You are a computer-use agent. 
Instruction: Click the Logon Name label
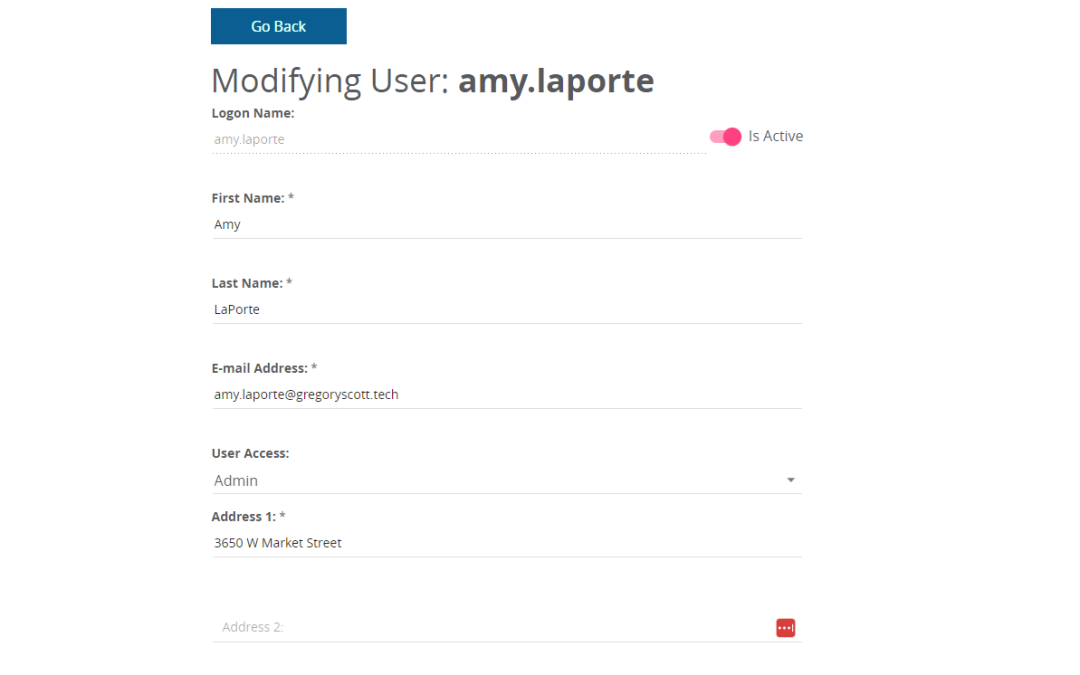(x=253, y=114)
